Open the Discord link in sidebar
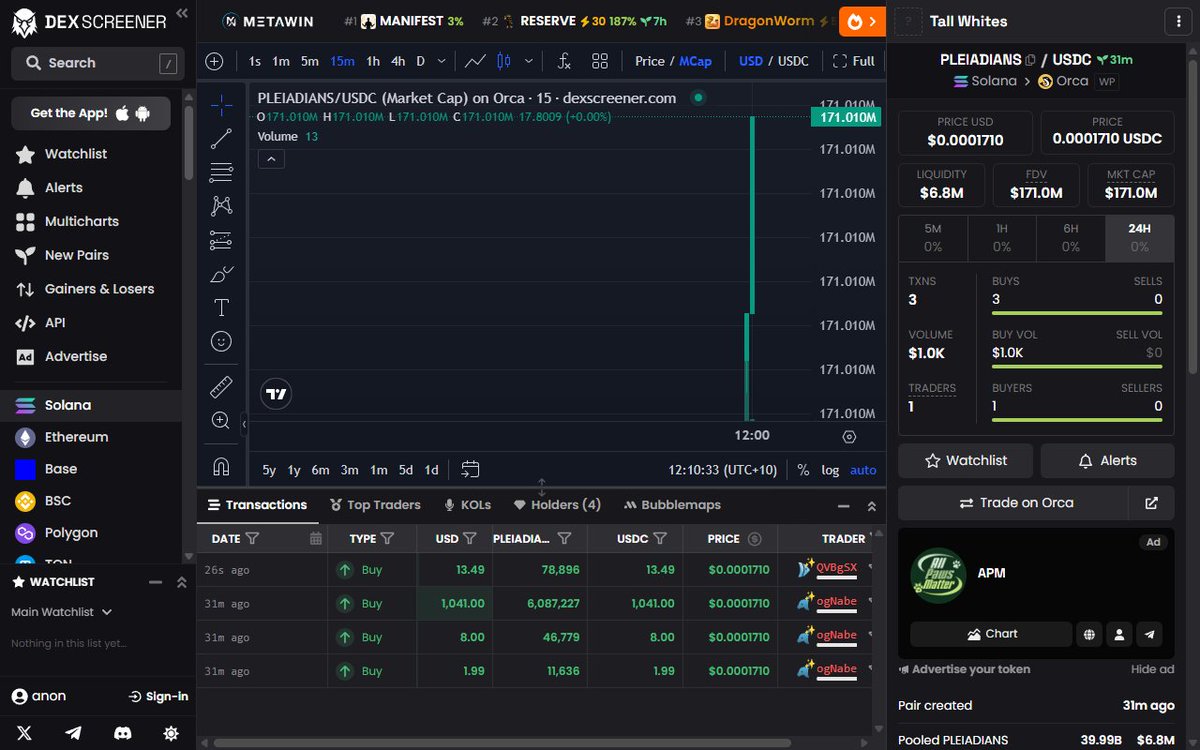Image resolution: width=1200 pixels, height=750 pixels. click(122, 732)
